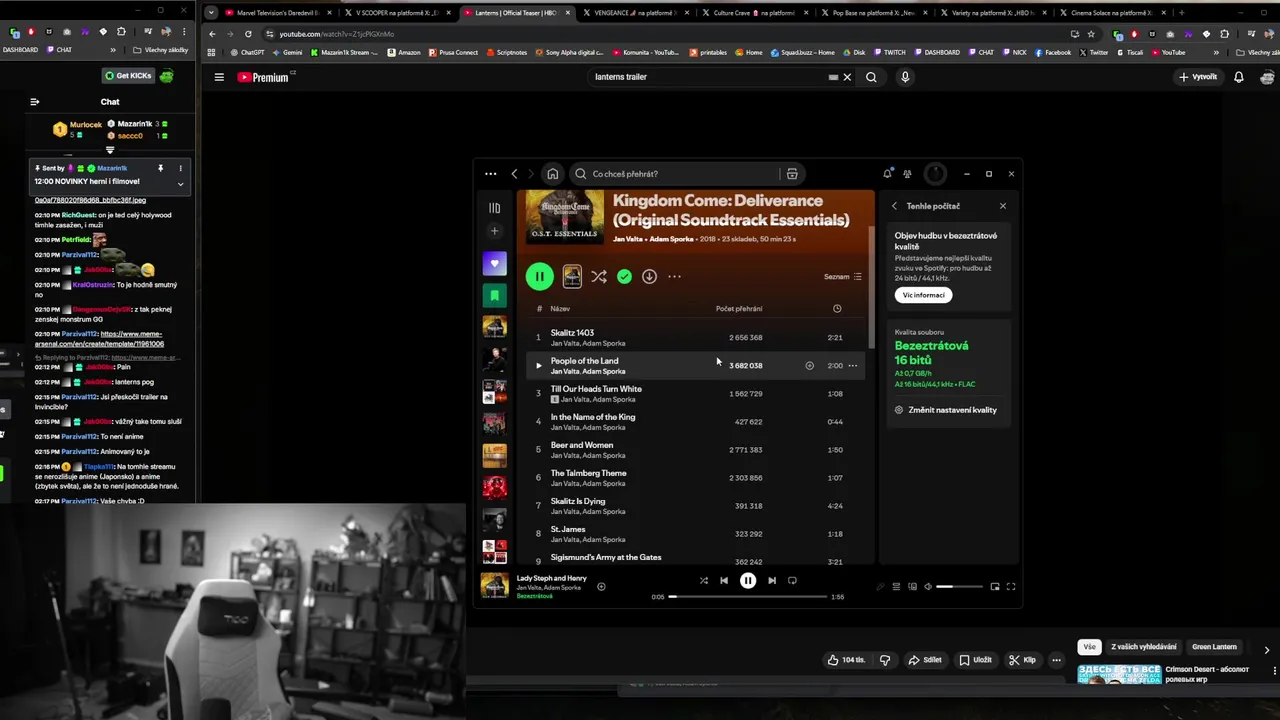This screenshot has height=720, width=1280.
Task: Open the Amazon bookmark
Action: tap(404, 52)
